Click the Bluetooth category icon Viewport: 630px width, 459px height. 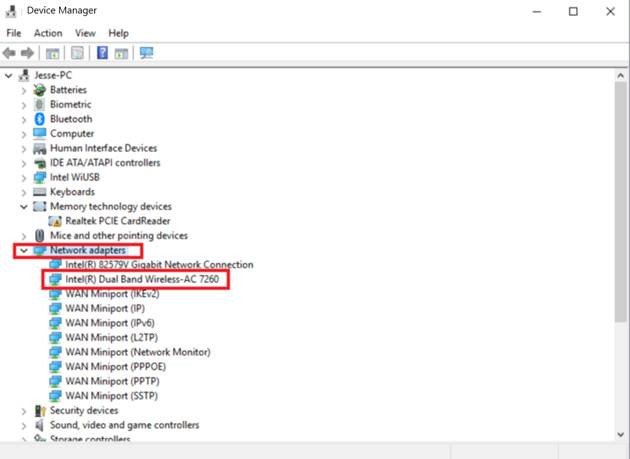coord(39,119)
